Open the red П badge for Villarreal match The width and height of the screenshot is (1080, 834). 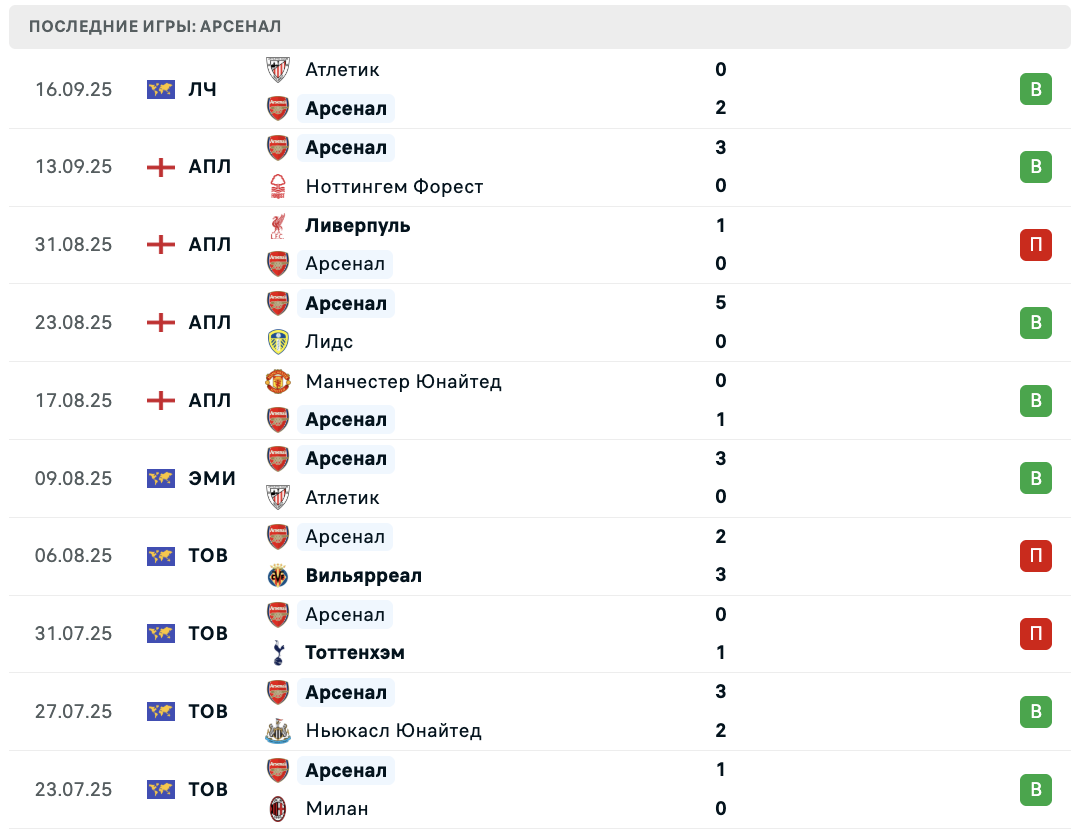[1035, 556]
